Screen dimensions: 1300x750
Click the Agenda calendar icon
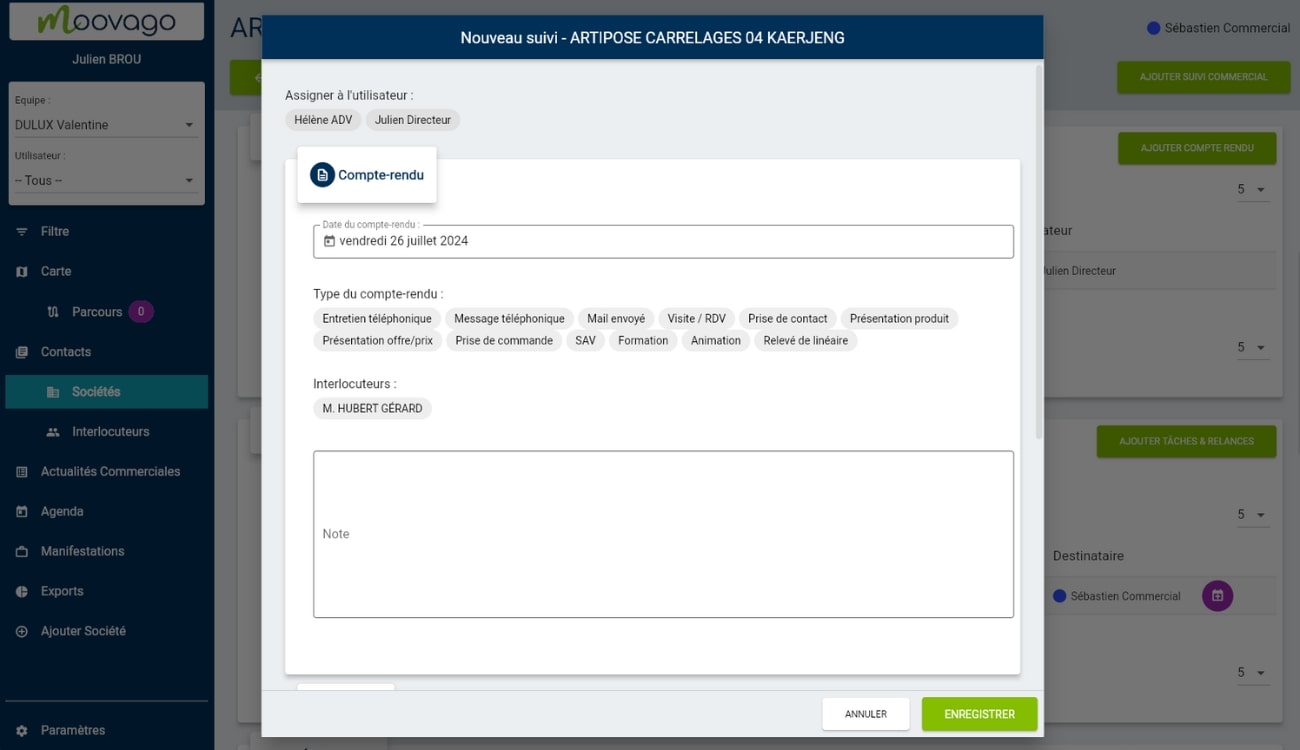(22, 512)
